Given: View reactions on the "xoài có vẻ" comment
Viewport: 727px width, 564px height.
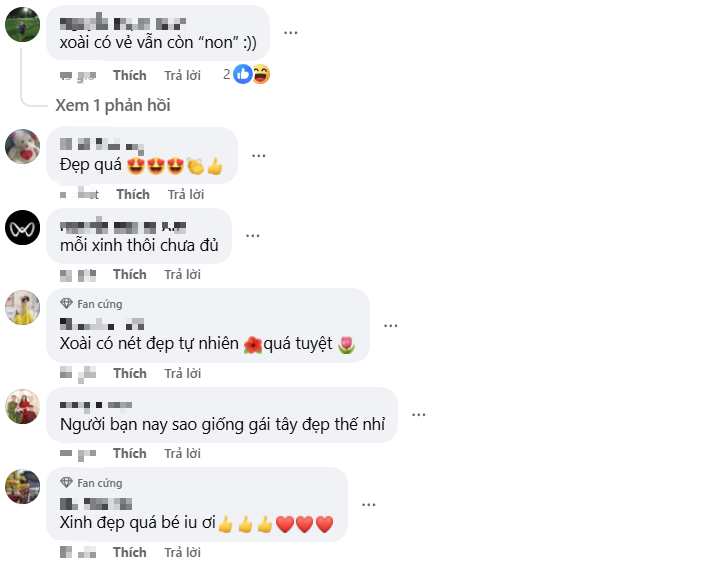Looking at the screenshot, I should pyautogui.click(x=250, y=74).
